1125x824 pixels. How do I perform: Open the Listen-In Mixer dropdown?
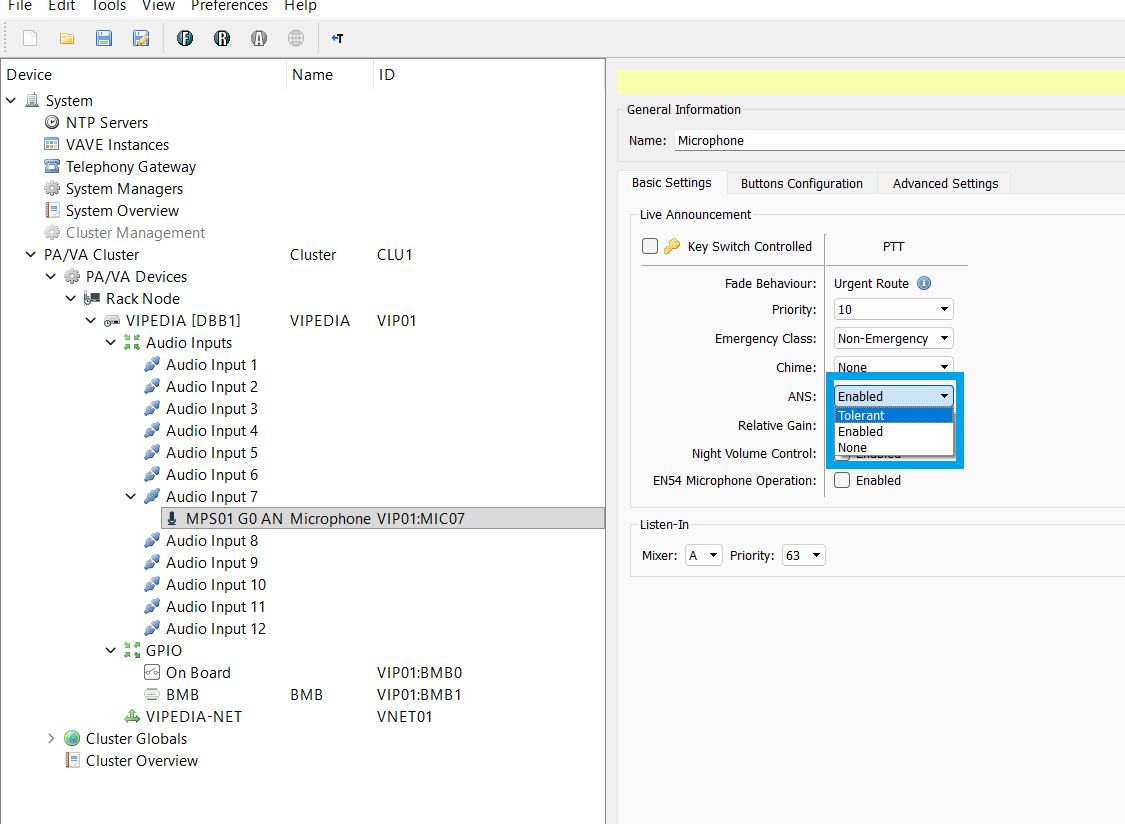703,556
